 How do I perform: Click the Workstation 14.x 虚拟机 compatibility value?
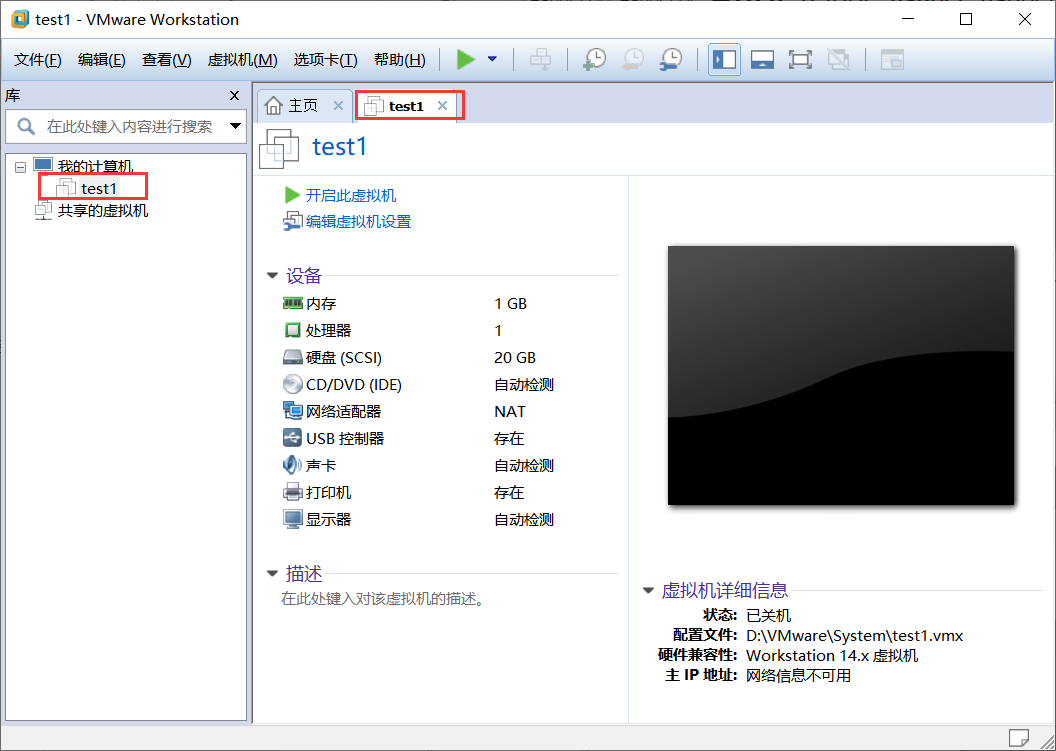click(832, 655)
